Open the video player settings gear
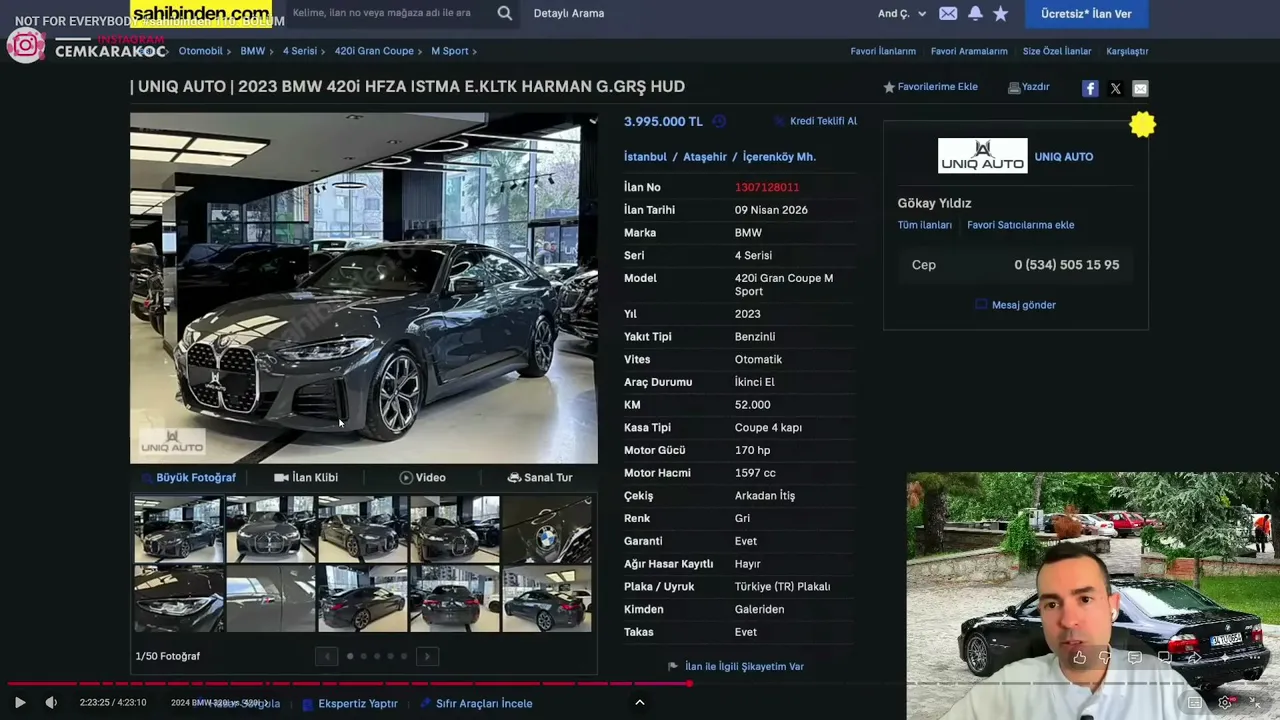This screenshot has width=1280, height=720. [1225, 703]
